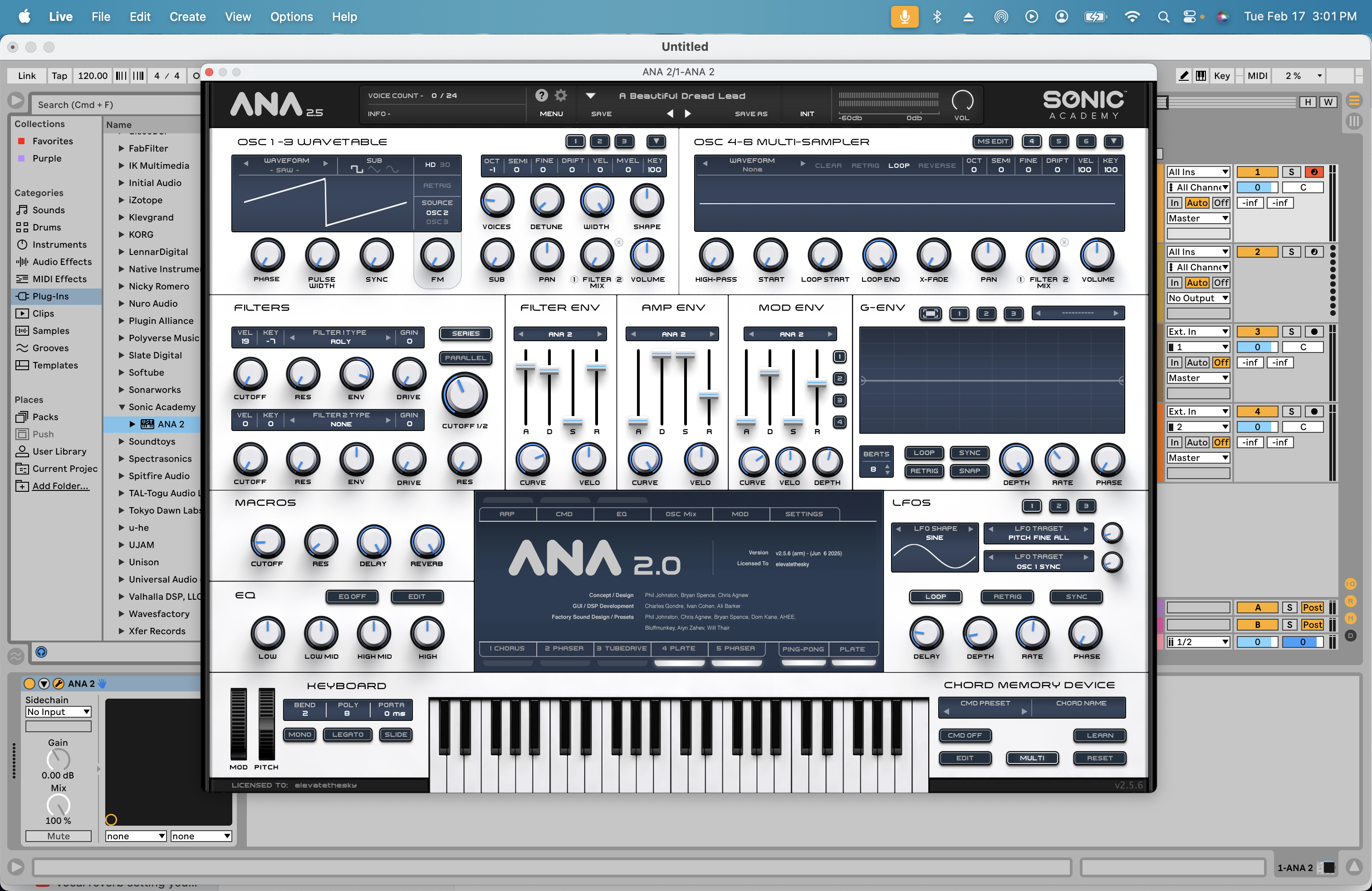Enable SYNC on the LFO section

point(1076,597)
